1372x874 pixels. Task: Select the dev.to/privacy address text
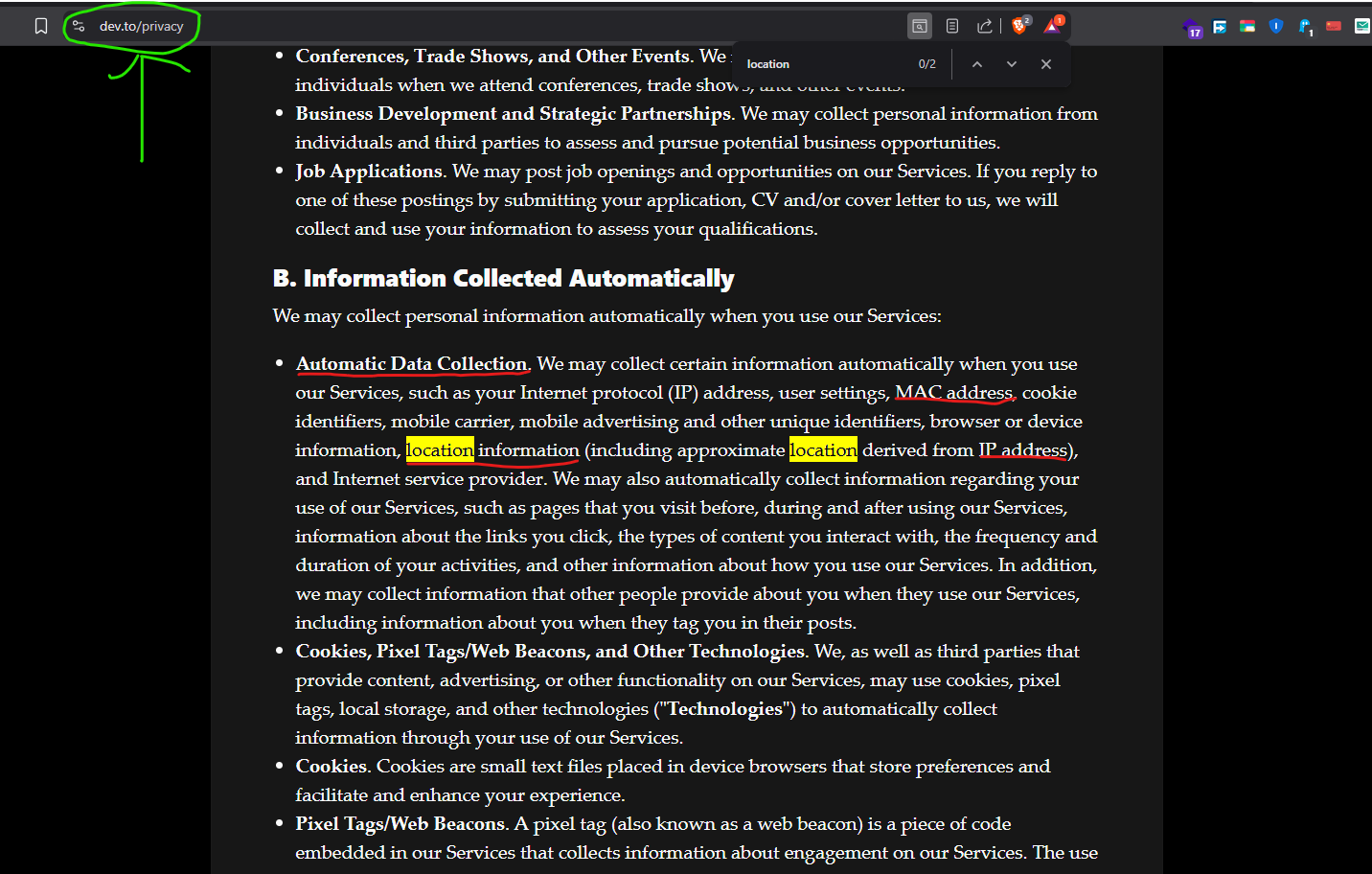point(141,26)
